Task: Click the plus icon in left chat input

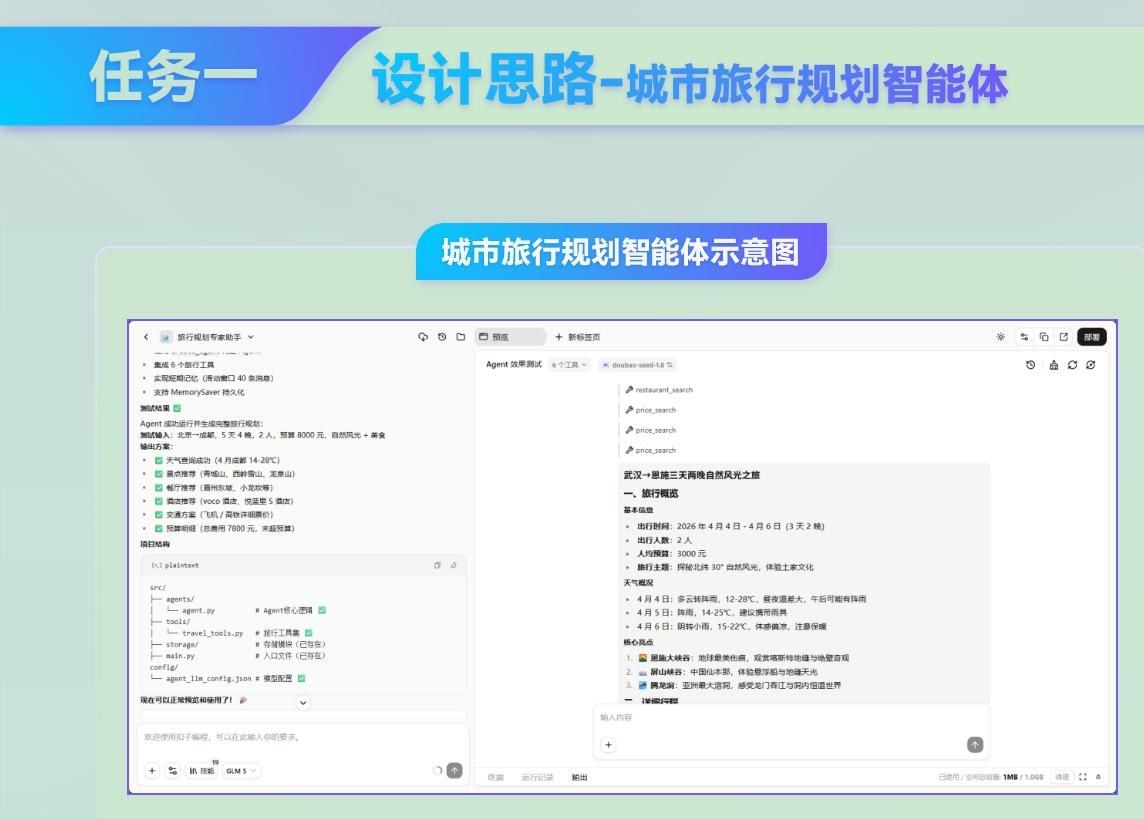Action: click(152, 771)
